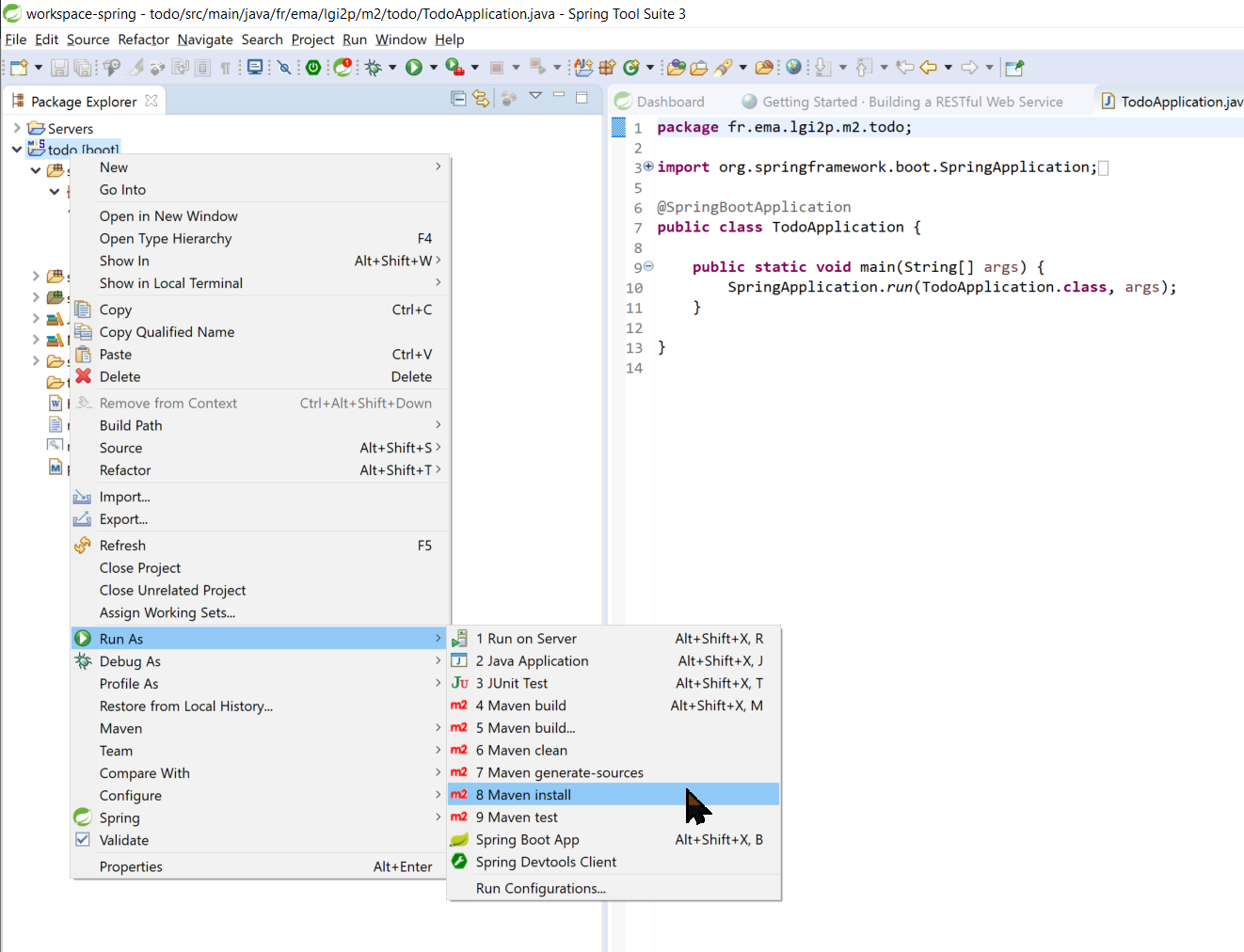This screenshot has width=1244, height=952.
Task: Click the Spring relaunch icon with red badge
Action: [x=343, y=67]
